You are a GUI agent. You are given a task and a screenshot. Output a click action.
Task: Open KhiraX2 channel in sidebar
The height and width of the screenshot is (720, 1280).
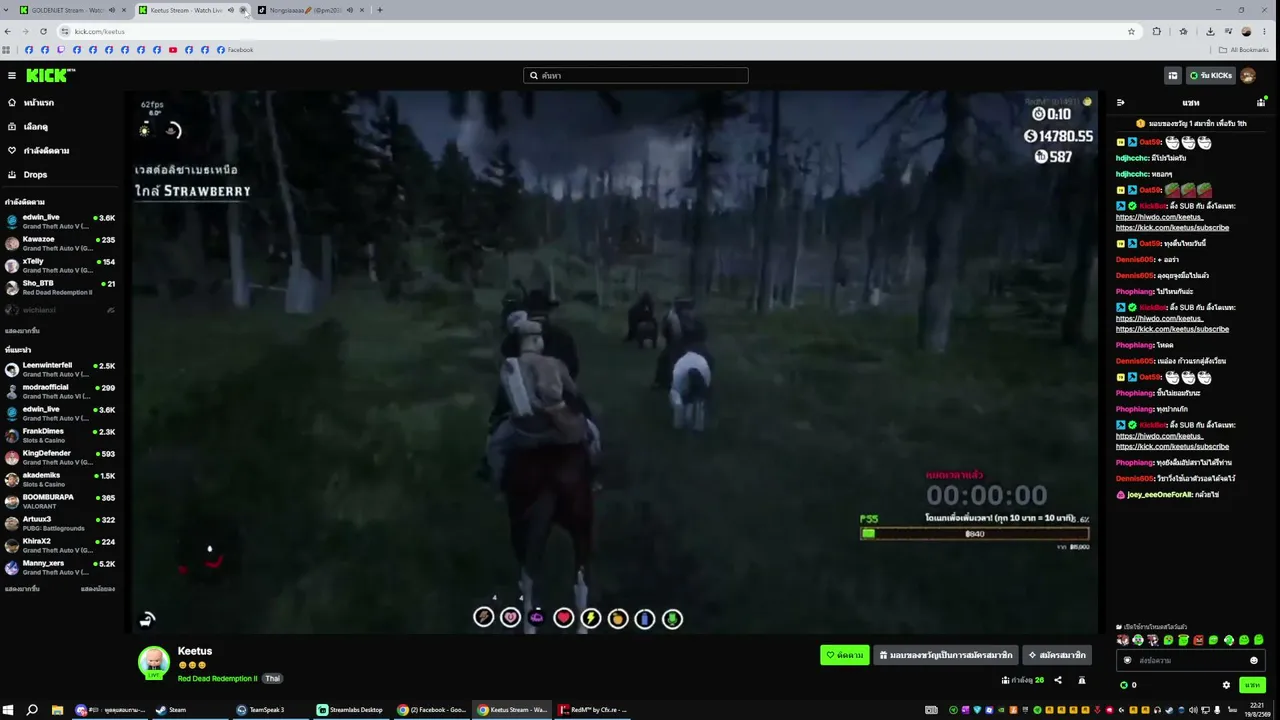tap(60, 545)
